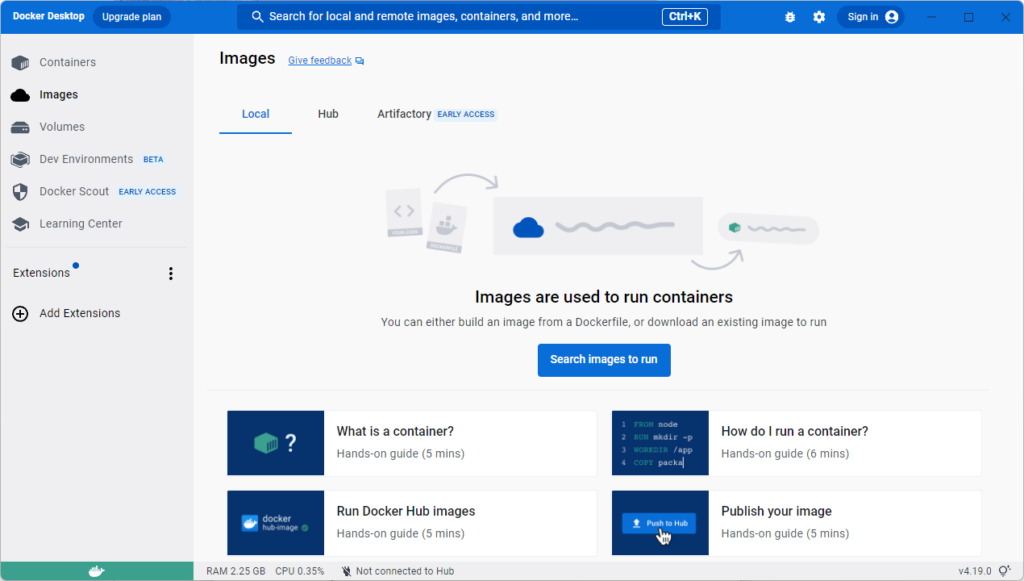Click the Docker Scout shield icon
Image resolution: width=1024 pixels, height=581 pixels.
point(20,192)
